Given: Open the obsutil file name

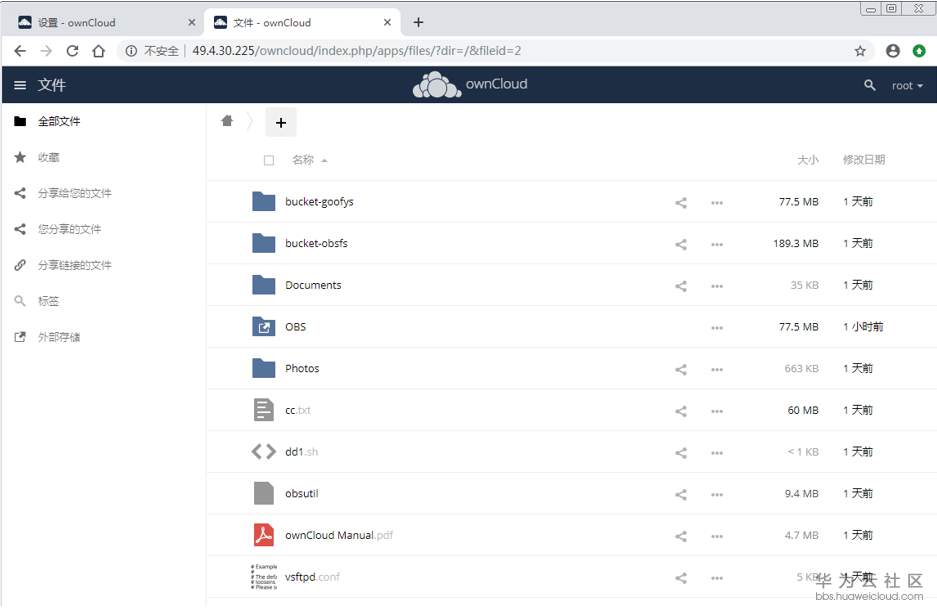Looking at the screenshot, I should click(x=302, y=493).
